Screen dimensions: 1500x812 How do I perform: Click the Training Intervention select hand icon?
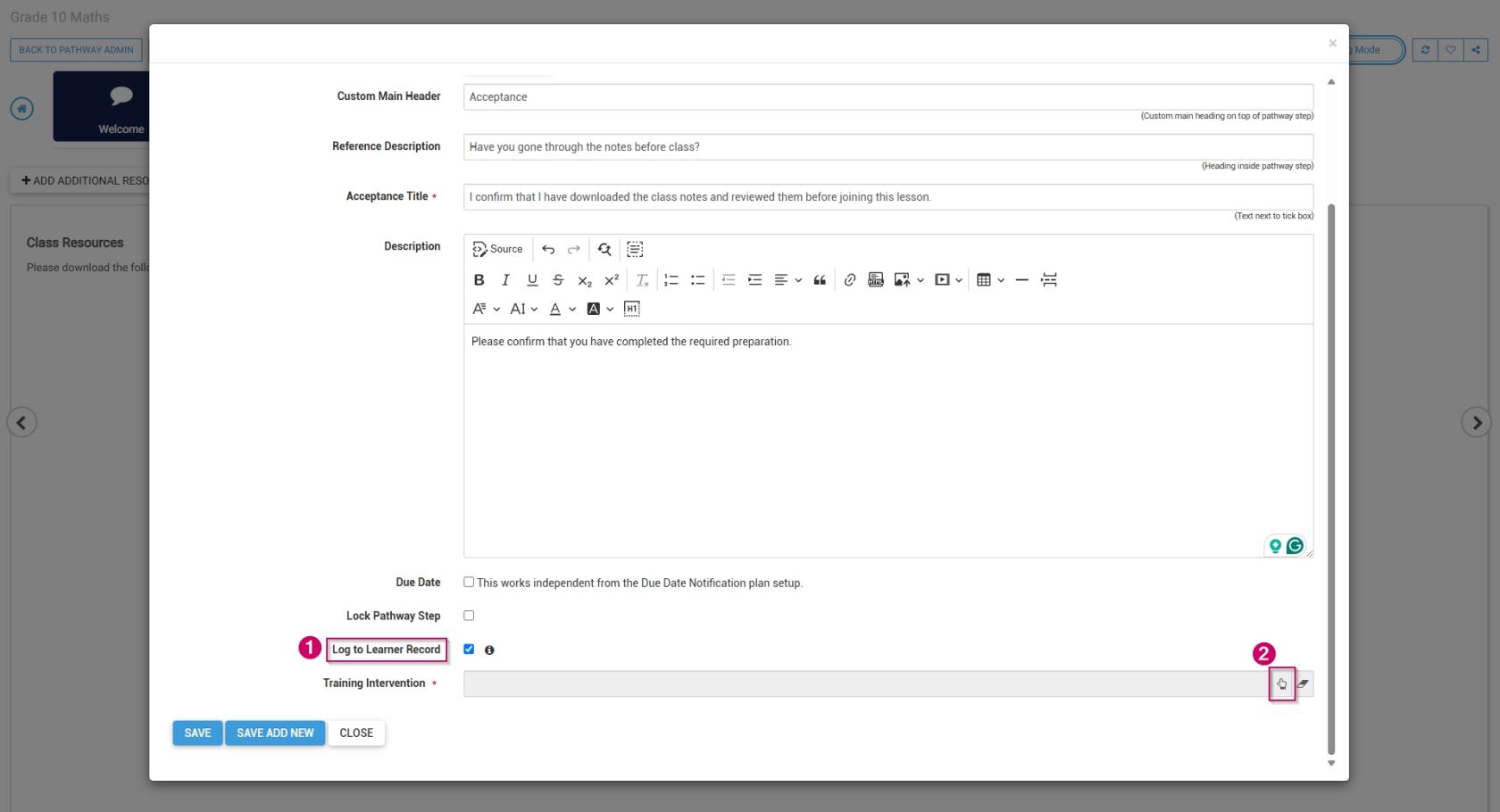click(1282, 684)
